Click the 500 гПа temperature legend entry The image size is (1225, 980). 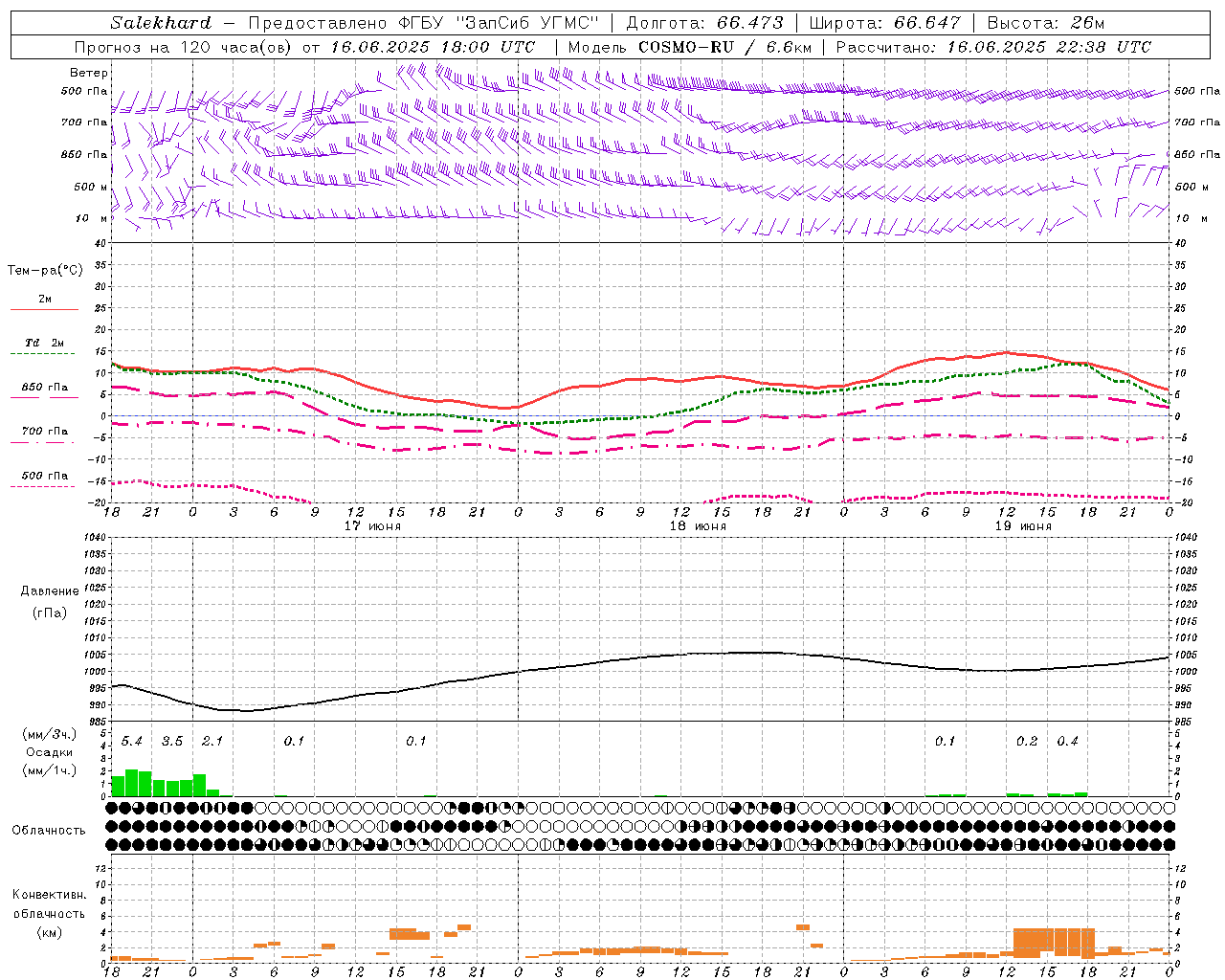click(44, 476)
